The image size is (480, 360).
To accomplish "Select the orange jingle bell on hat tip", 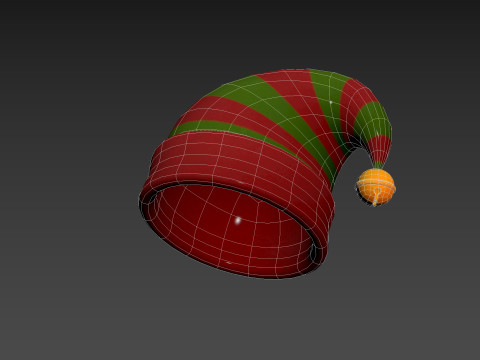I will [376, 187].
